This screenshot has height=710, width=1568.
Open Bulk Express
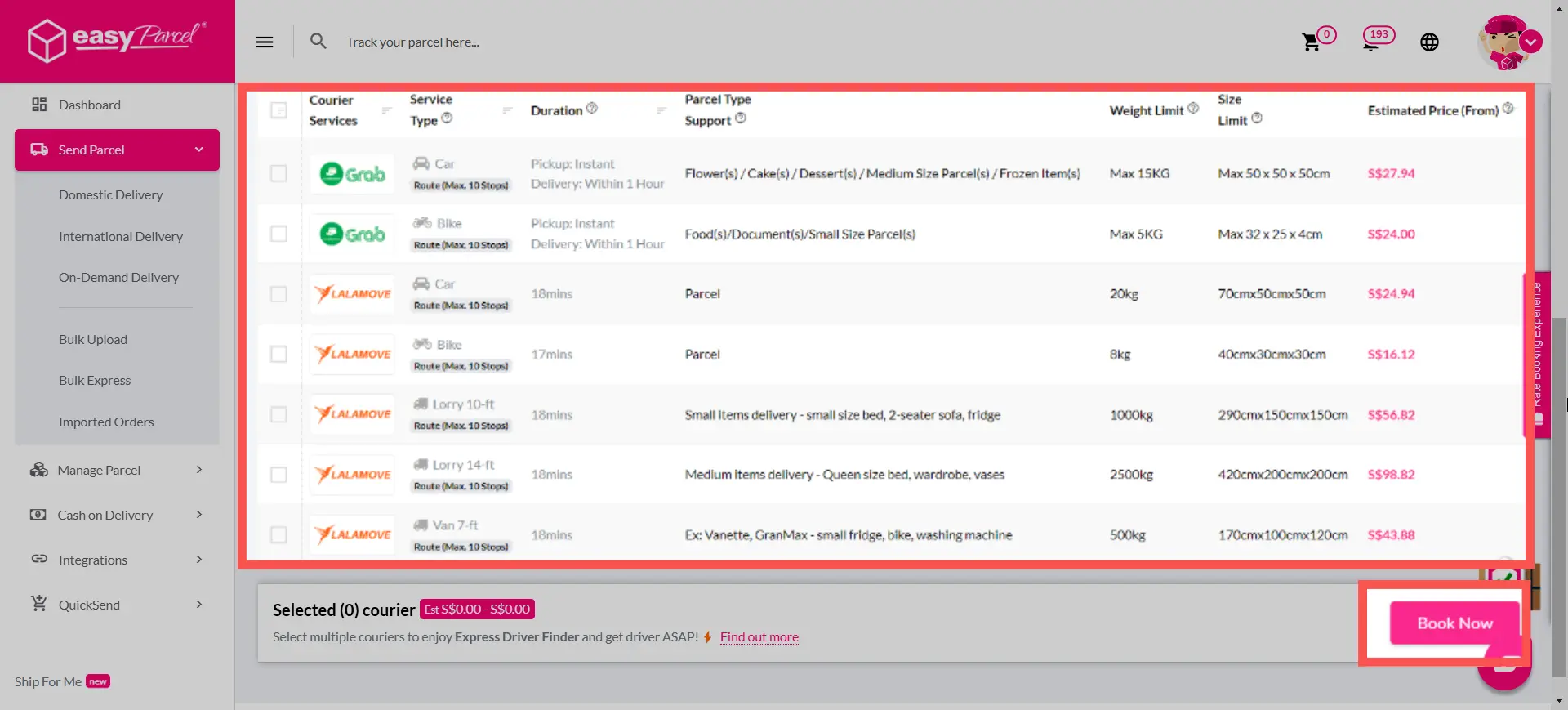(x=95, y=380)
